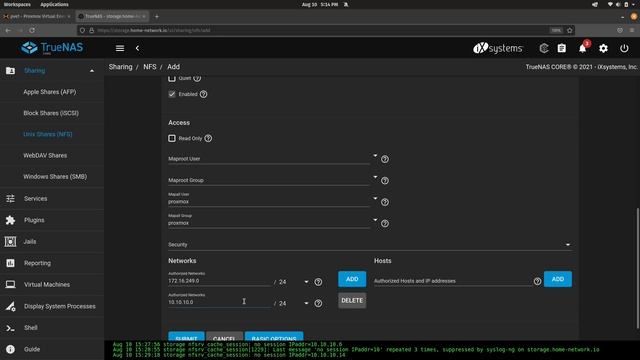
Task: Reload the browser page
Action: 32,30
